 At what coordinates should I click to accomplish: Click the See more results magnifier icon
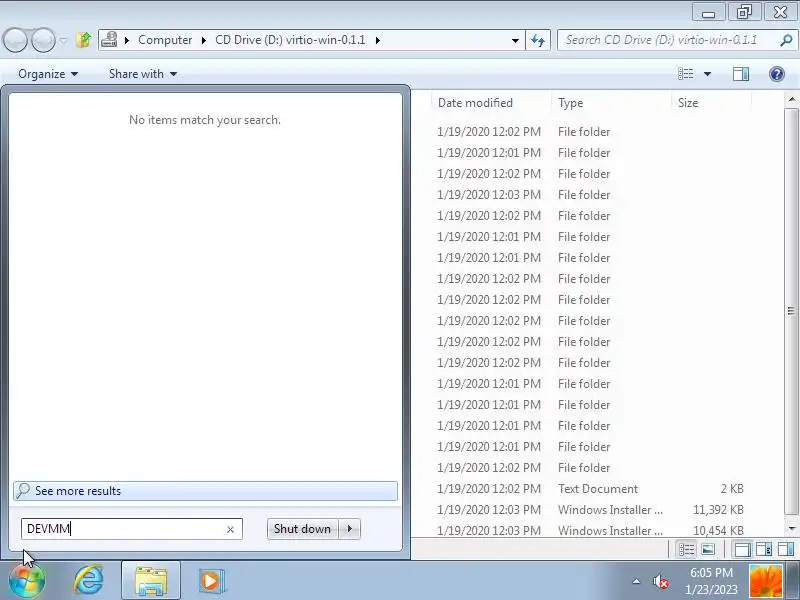[x=23, y=491]
